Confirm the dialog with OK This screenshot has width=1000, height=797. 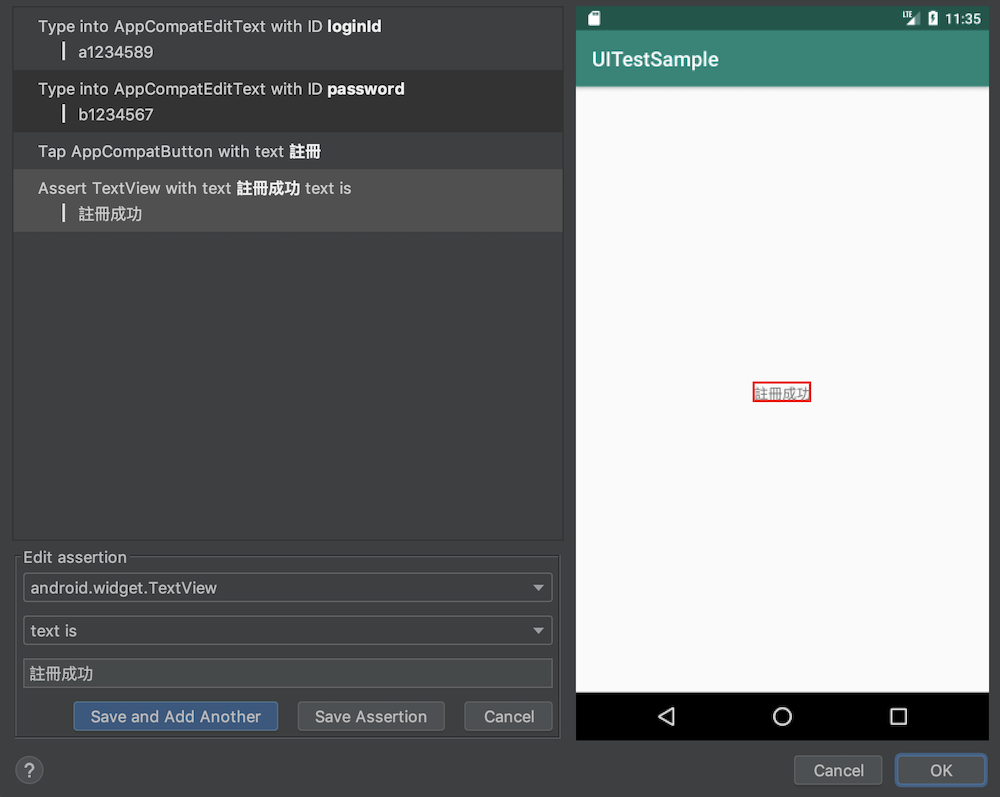941,770
